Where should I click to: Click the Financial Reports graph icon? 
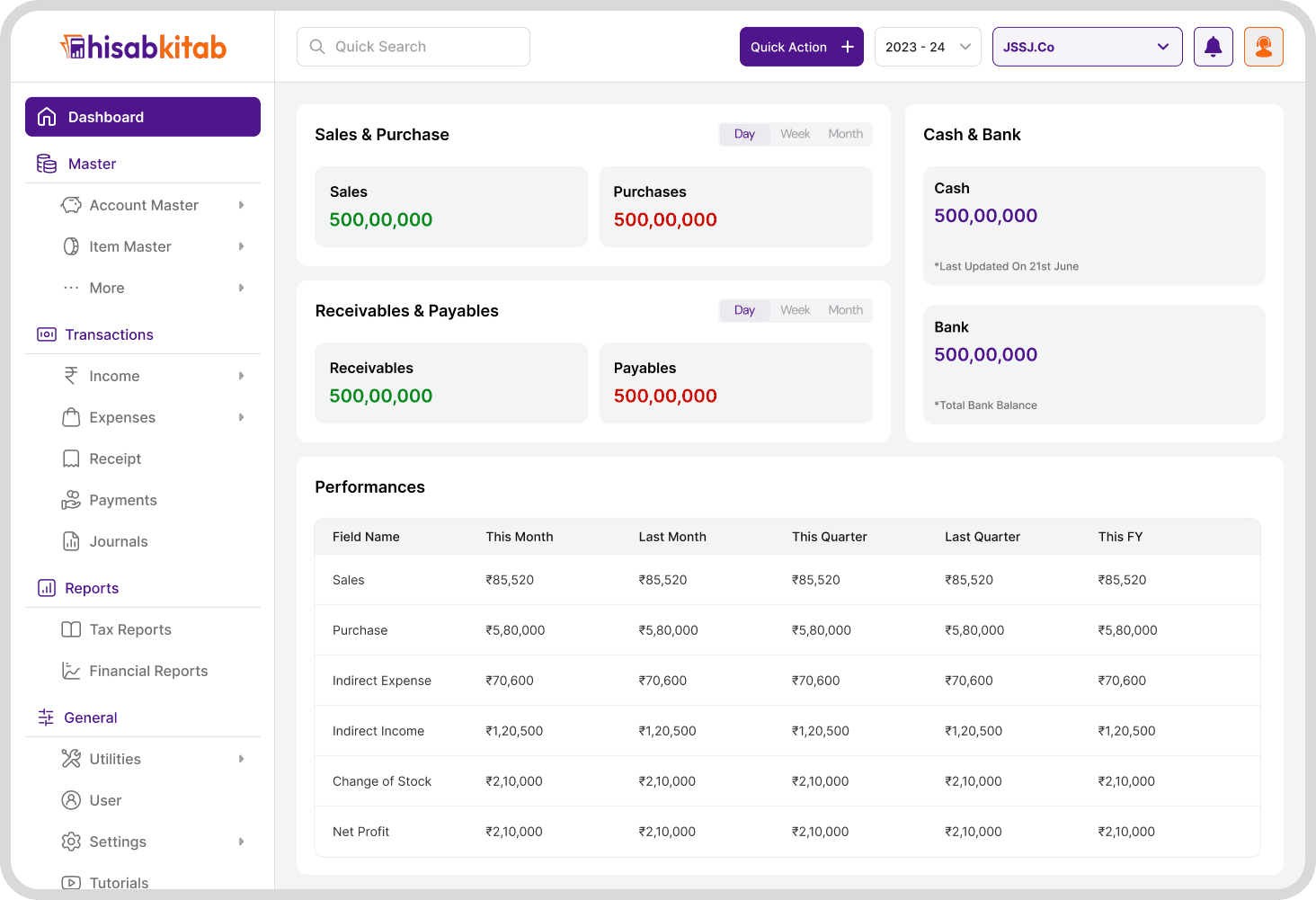[71, 671]
